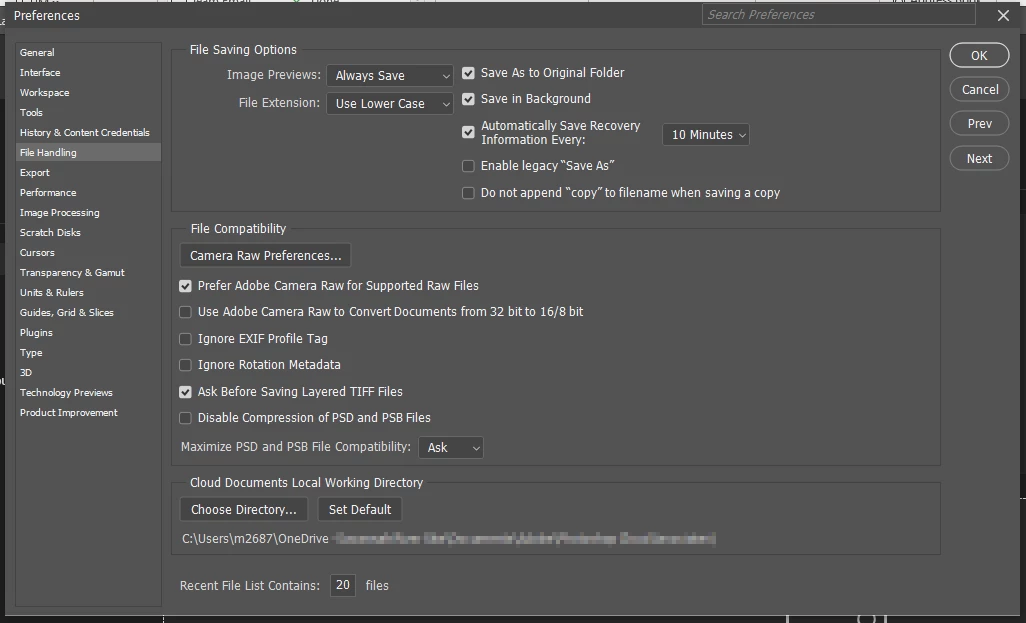
Task: Confirm changes with the OK button
Action: pyautogui.click(x=979, y=56)
